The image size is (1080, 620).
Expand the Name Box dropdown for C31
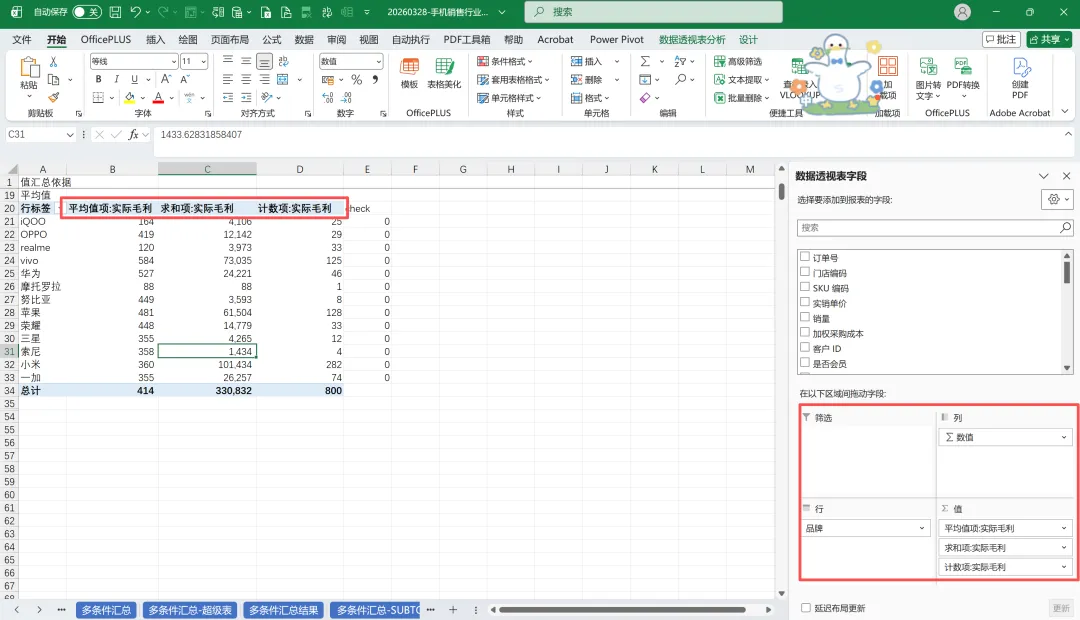coord(70,135)
